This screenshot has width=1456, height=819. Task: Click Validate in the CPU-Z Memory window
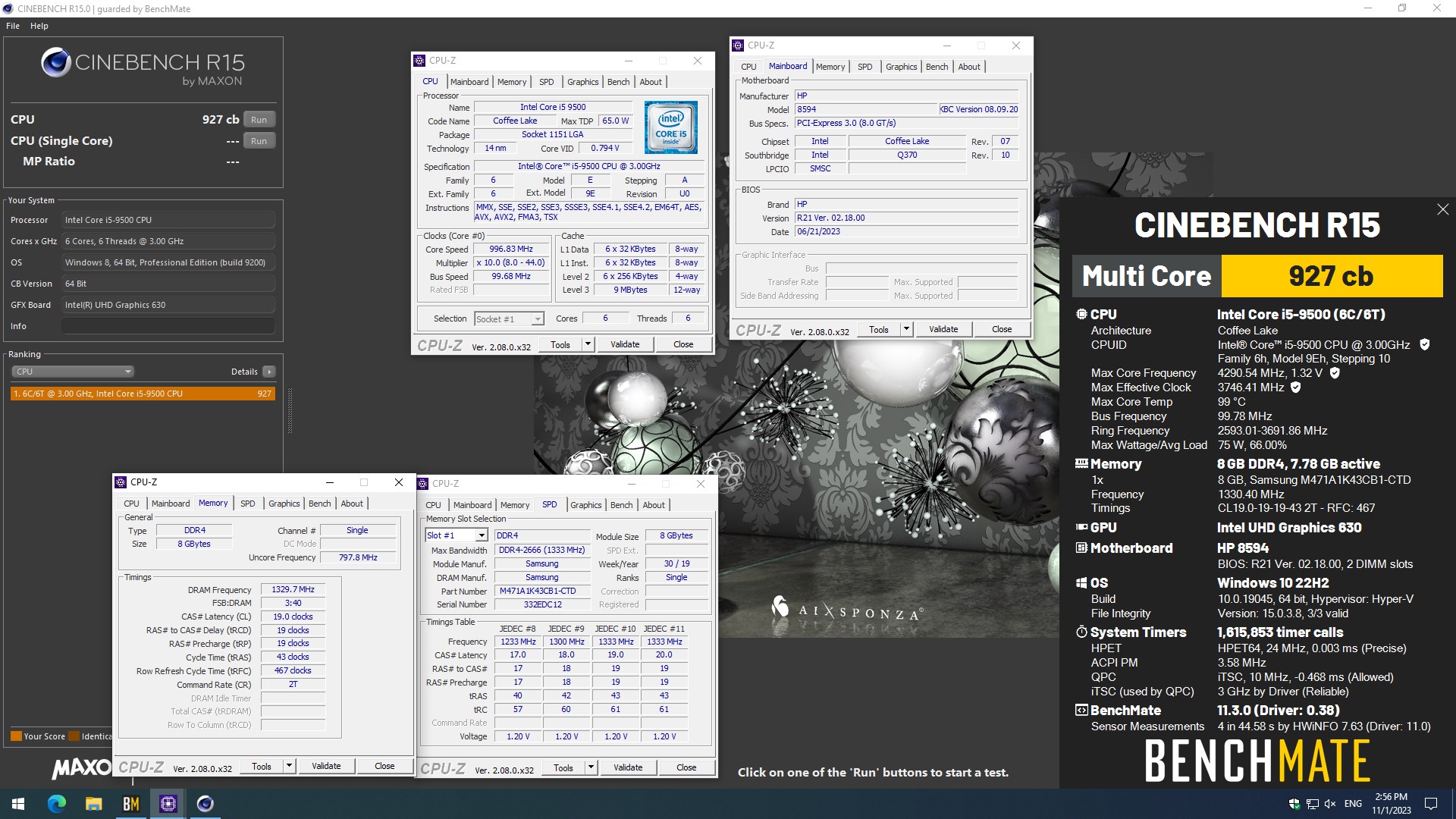[326, 766]
